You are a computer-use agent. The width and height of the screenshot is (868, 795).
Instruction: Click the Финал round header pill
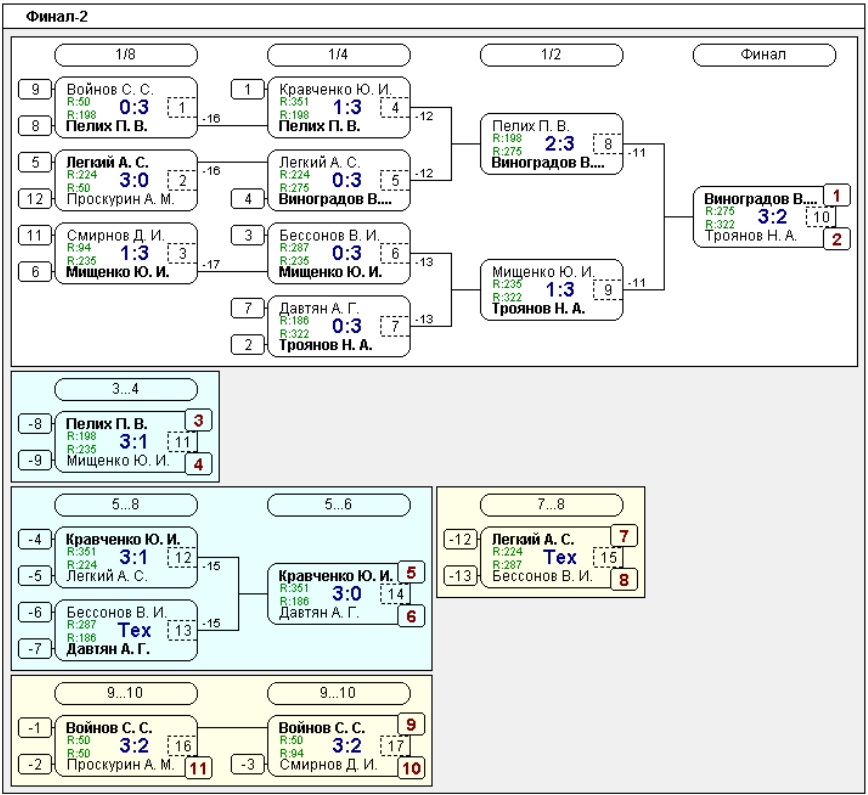[x=764, y=55]
